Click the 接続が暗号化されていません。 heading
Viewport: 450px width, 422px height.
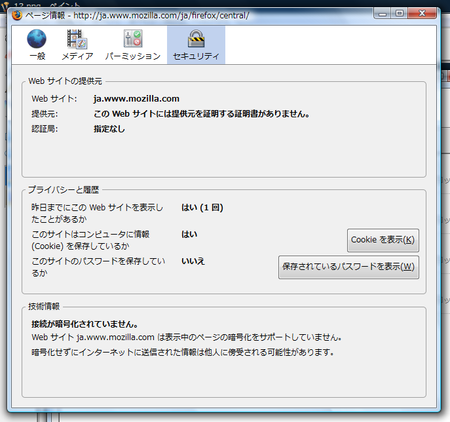pos(85,324)
